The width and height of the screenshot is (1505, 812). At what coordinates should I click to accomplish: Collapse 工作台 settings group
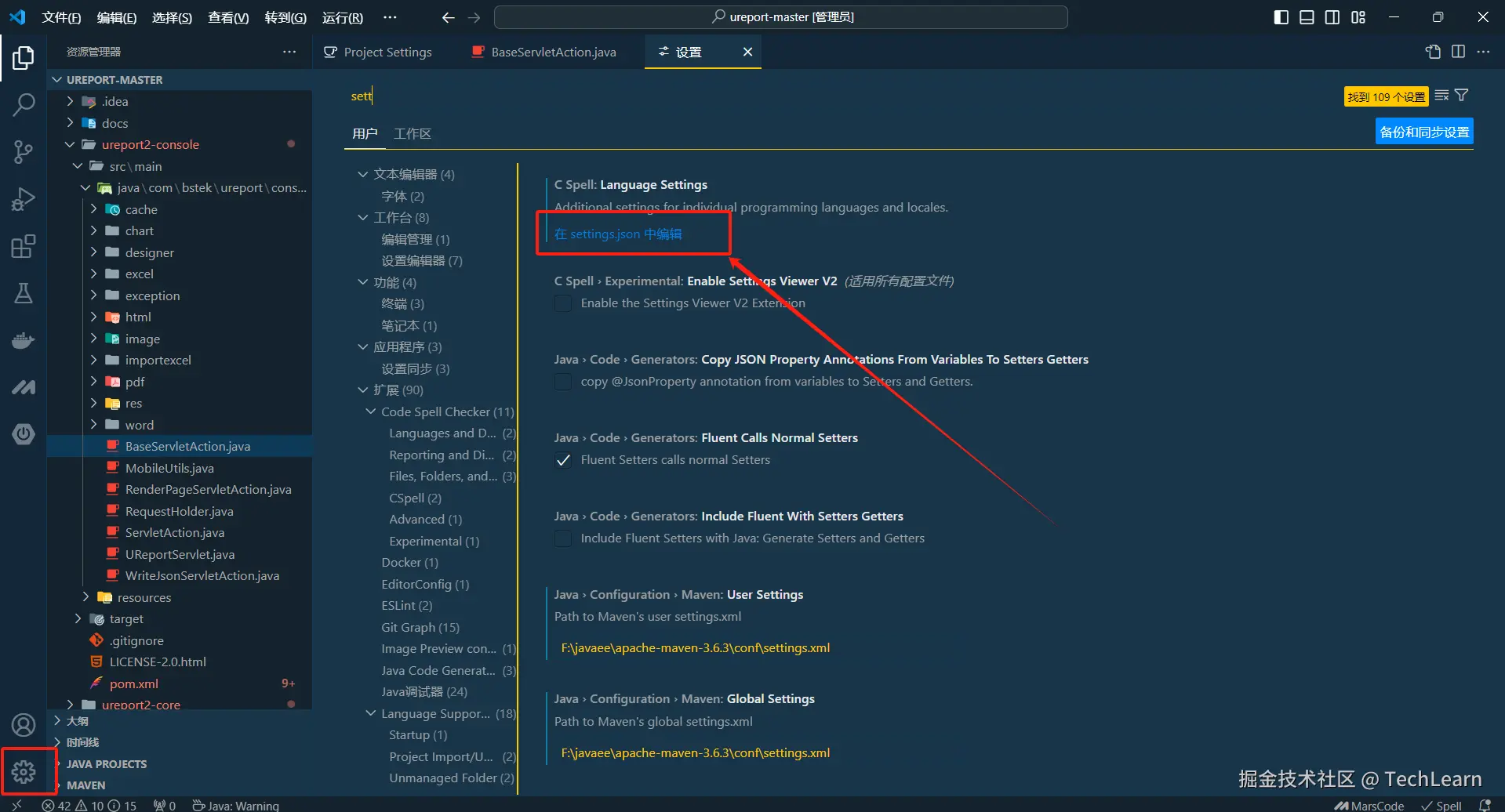(363, 217)
